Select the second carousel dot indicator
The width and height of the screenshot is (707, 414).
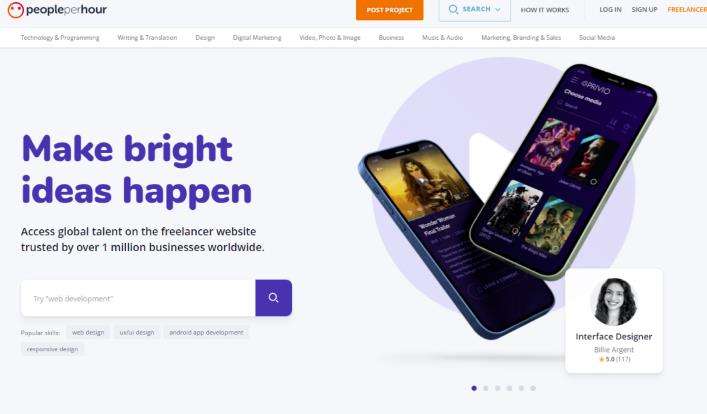(486, 388)
